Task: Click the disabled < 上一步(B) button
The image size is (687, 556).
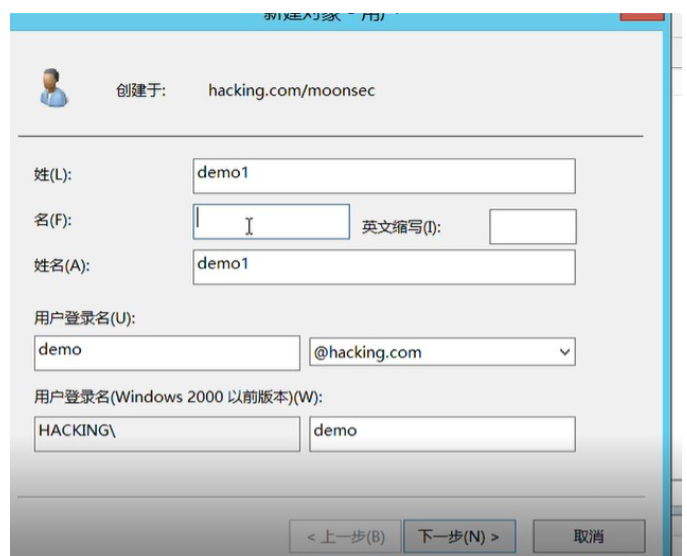Action: pos(345,535)
